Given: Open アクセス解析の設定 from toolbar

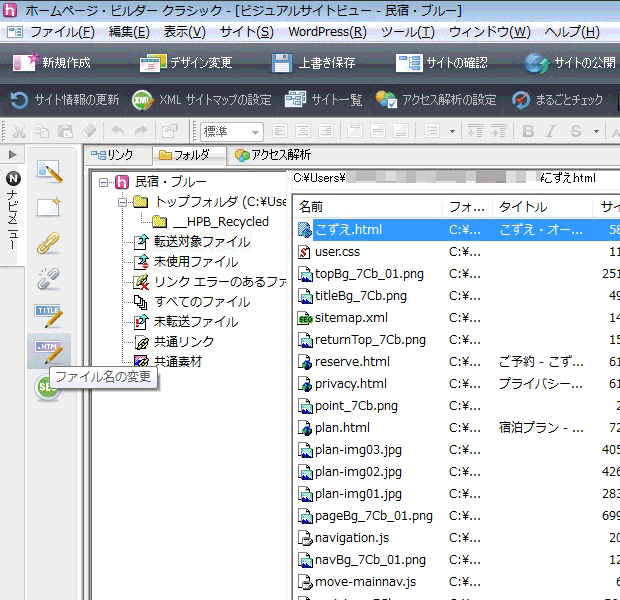Looking at the screenshot, I should (436, 100).
